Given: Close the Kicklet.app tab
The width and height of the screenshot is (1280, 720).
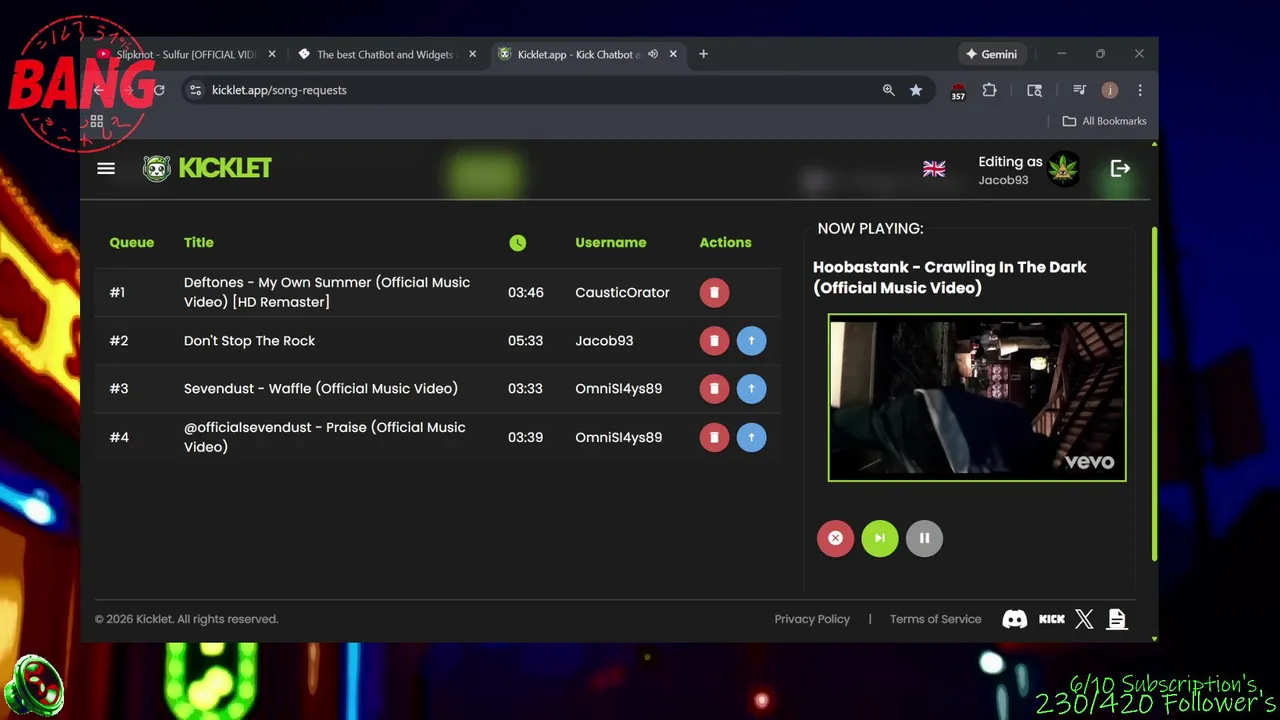Looking at the screenshot, I should tap(673, 54).
